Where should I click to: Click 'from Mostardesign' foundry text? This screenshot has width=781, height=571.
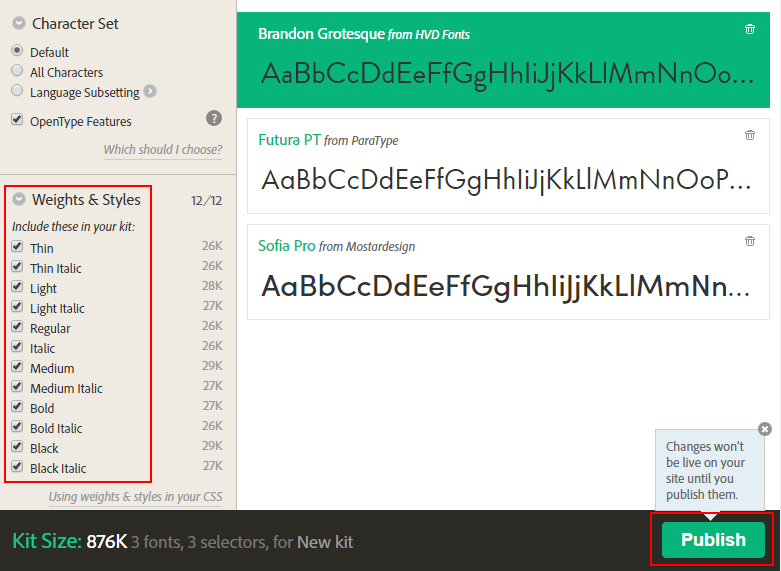(x=367, y=247)
